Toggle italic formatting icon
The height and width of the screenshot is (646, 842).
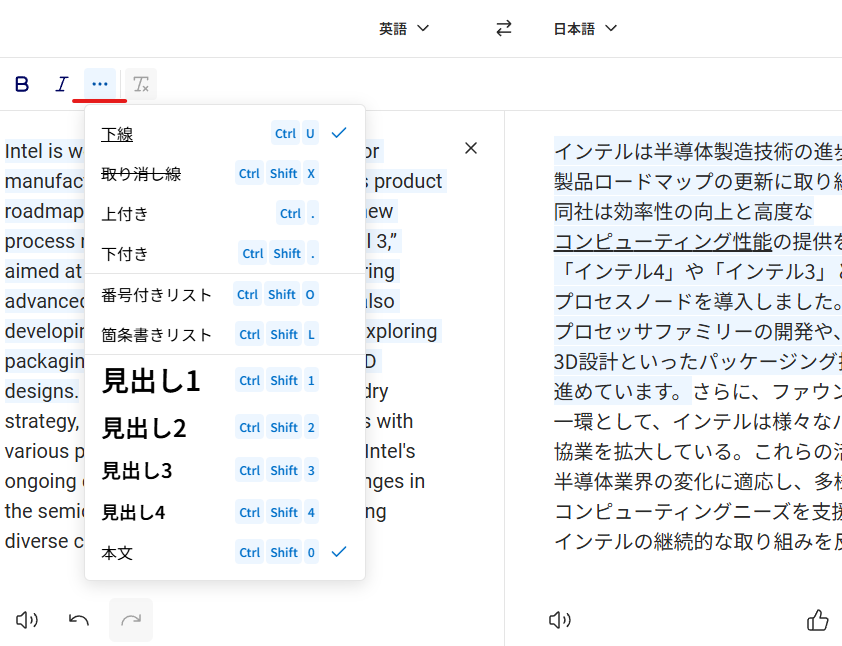[61, 85]
